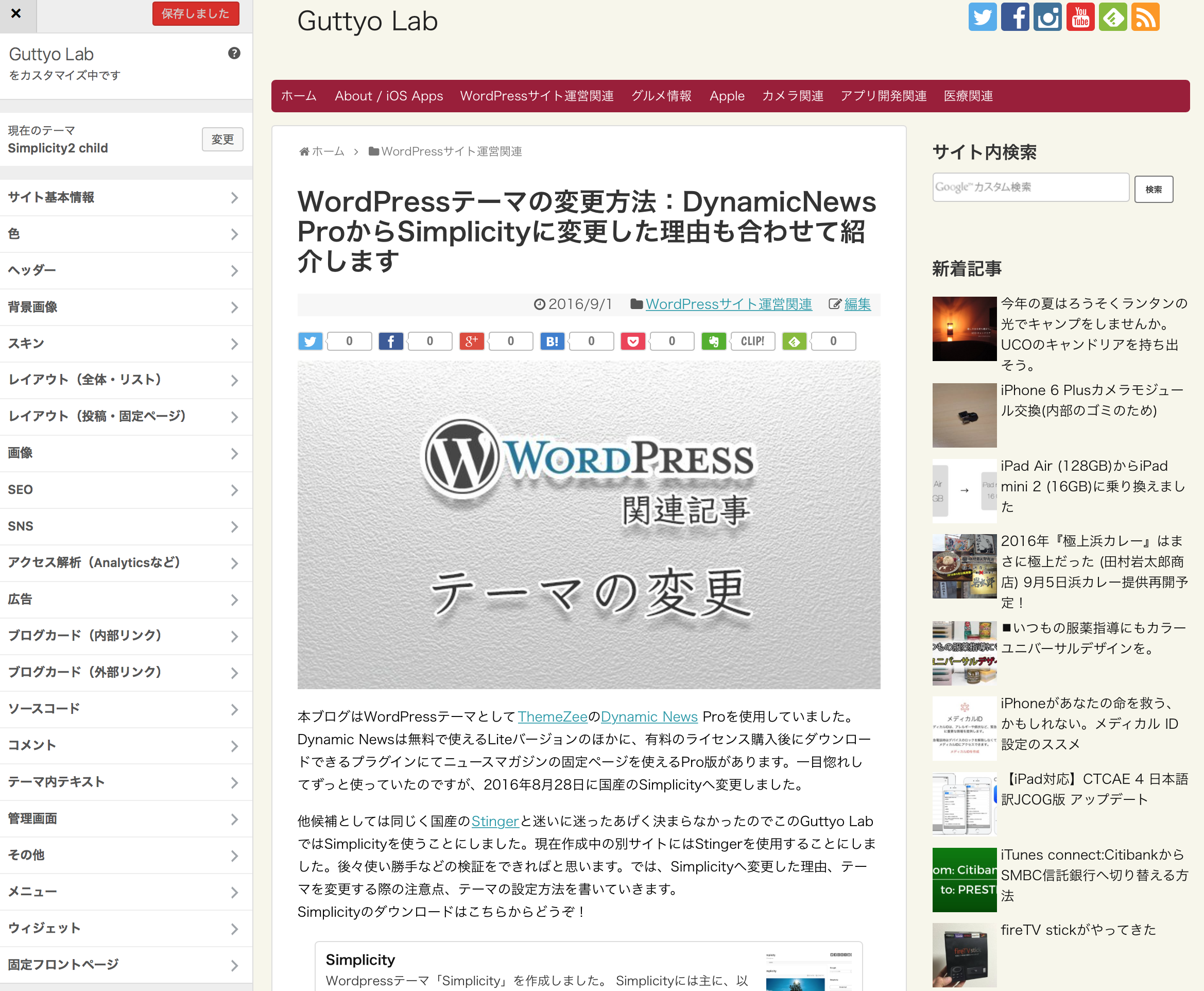Open the ソースコード section

coord(126,709)
